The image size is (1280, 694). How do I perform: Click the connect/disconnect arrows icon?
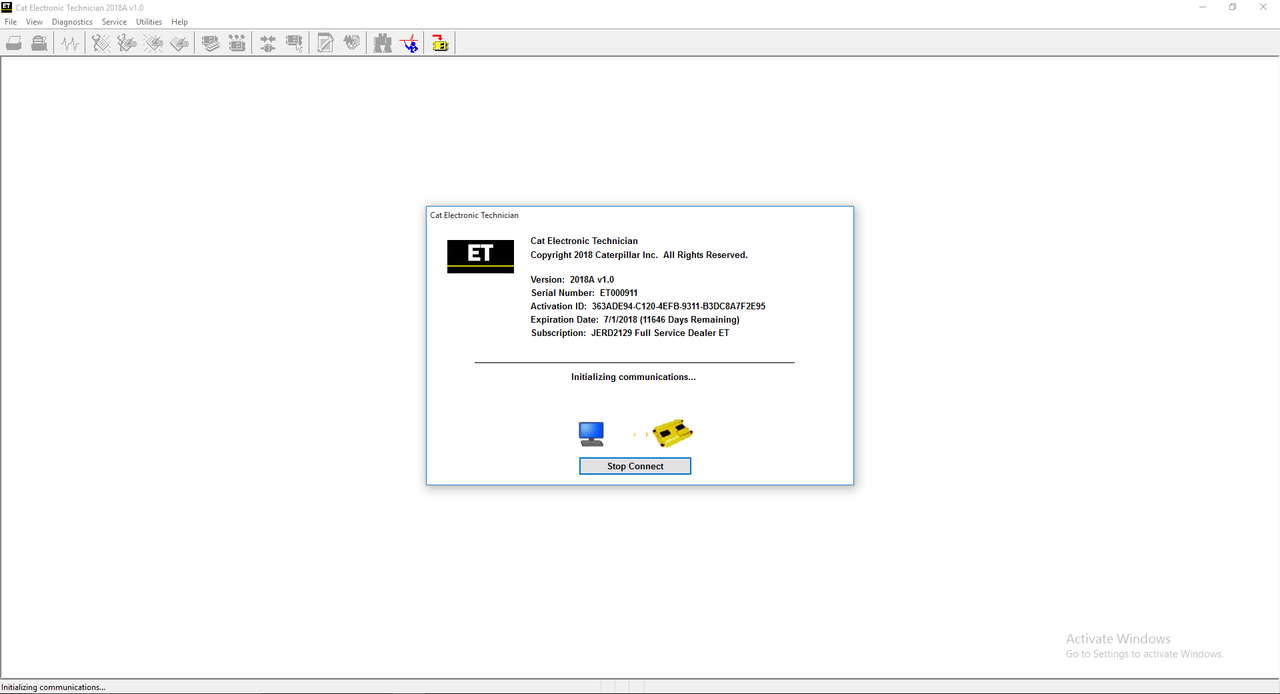[x=268, y=43]
